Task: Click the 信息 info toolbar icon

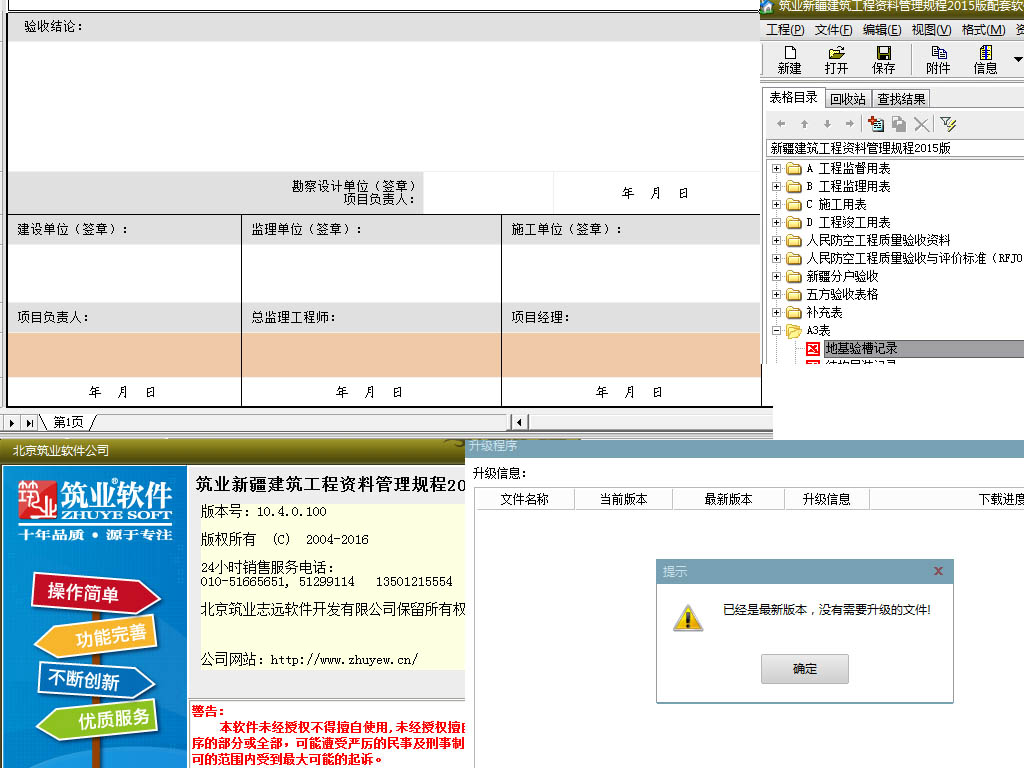Action: 985,53
